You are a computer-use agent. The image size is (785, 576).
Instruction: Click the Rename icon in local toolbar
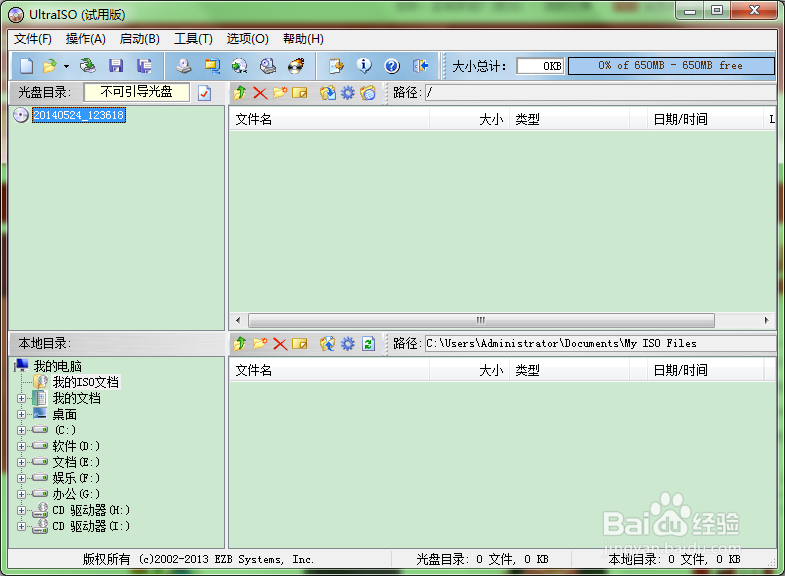pos(299,343)
